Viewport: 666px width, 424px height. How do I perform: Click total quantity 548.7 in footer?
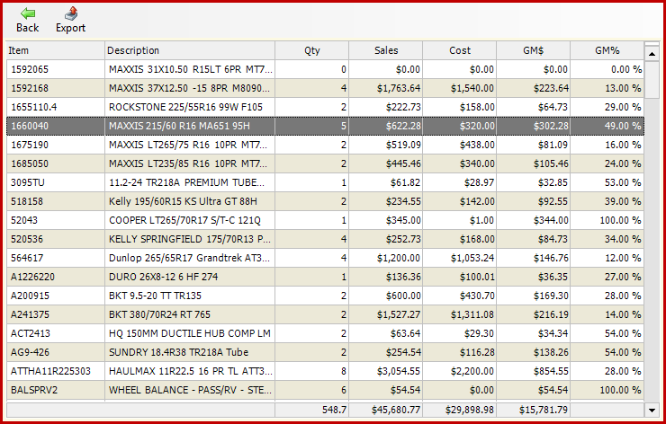click(334, 410)
